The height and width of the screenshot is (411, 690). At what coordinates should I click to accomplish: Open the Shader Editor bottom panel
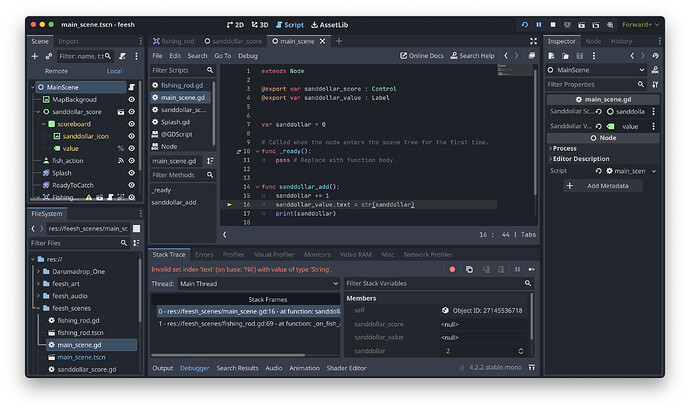click(x=346, y=368)
